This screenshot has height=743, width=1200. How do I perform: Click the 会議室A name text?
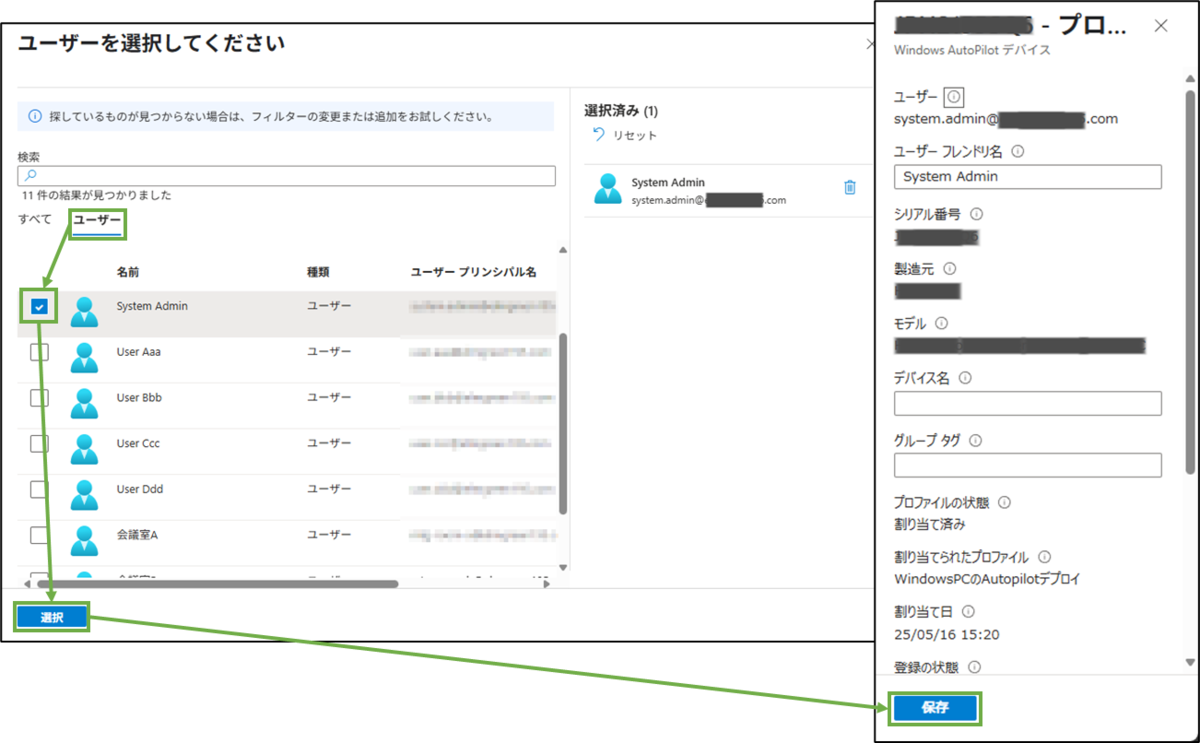(x=137, y=535)
